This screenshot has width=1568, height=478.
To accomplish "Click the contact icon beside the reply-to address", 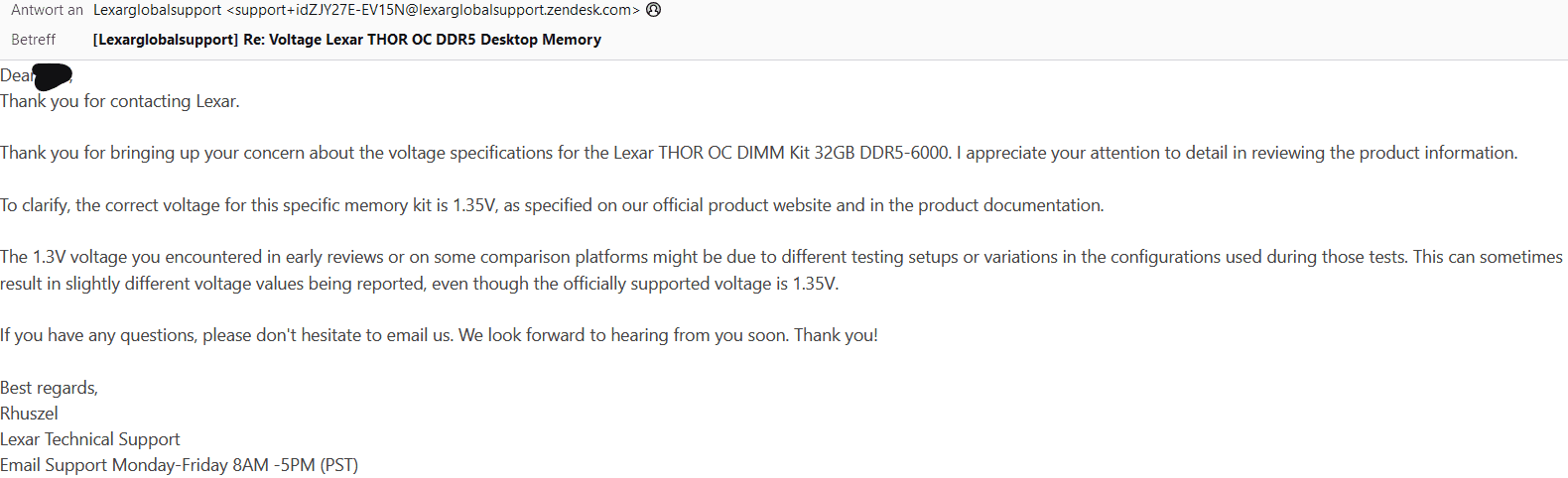I will pyautogui.click(x=653, y=10).
